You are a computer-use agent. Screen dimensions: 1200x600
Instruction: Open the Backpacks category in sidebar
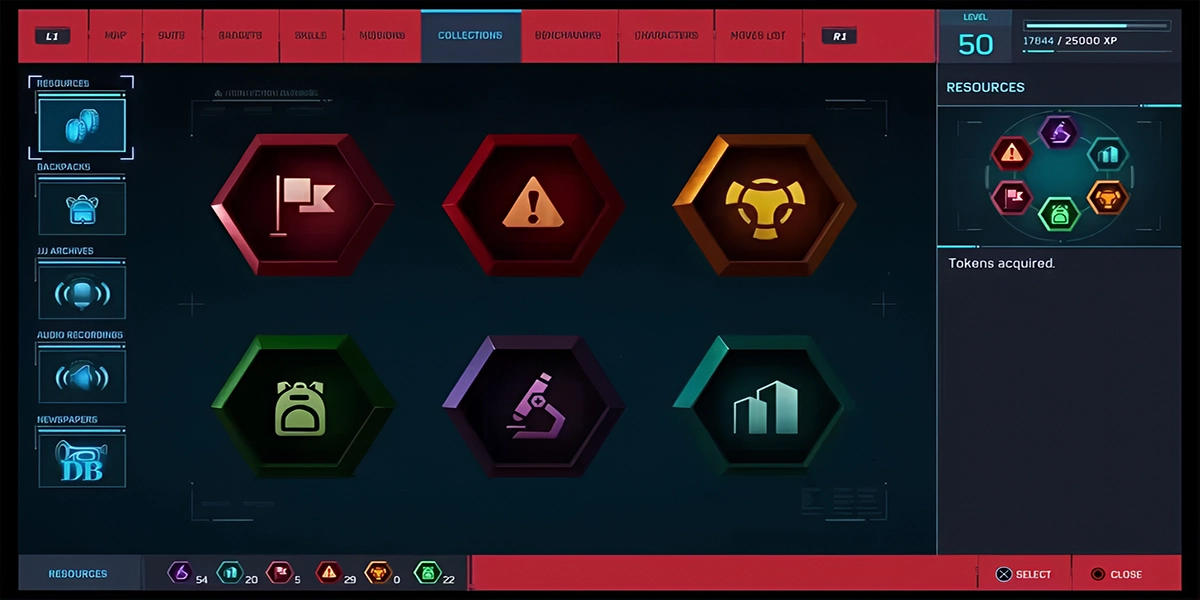[x=82, y=208]
